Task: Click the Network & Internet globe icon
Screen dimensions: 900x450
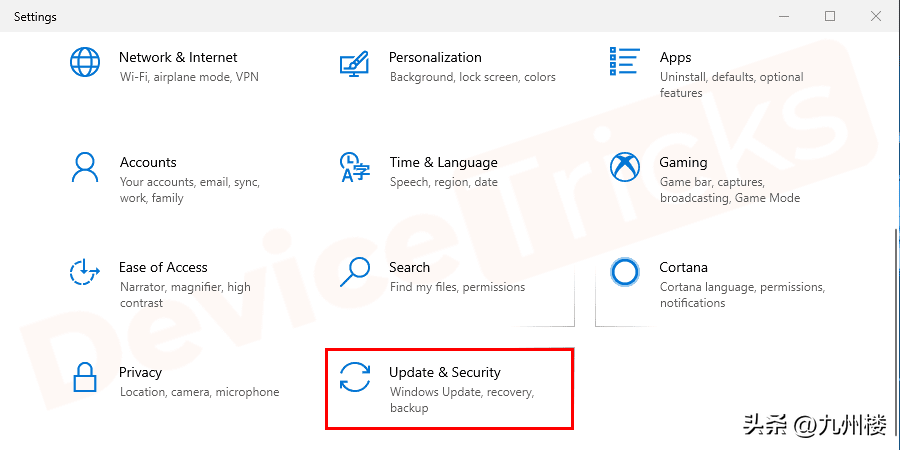Action: tap(85, 62)
